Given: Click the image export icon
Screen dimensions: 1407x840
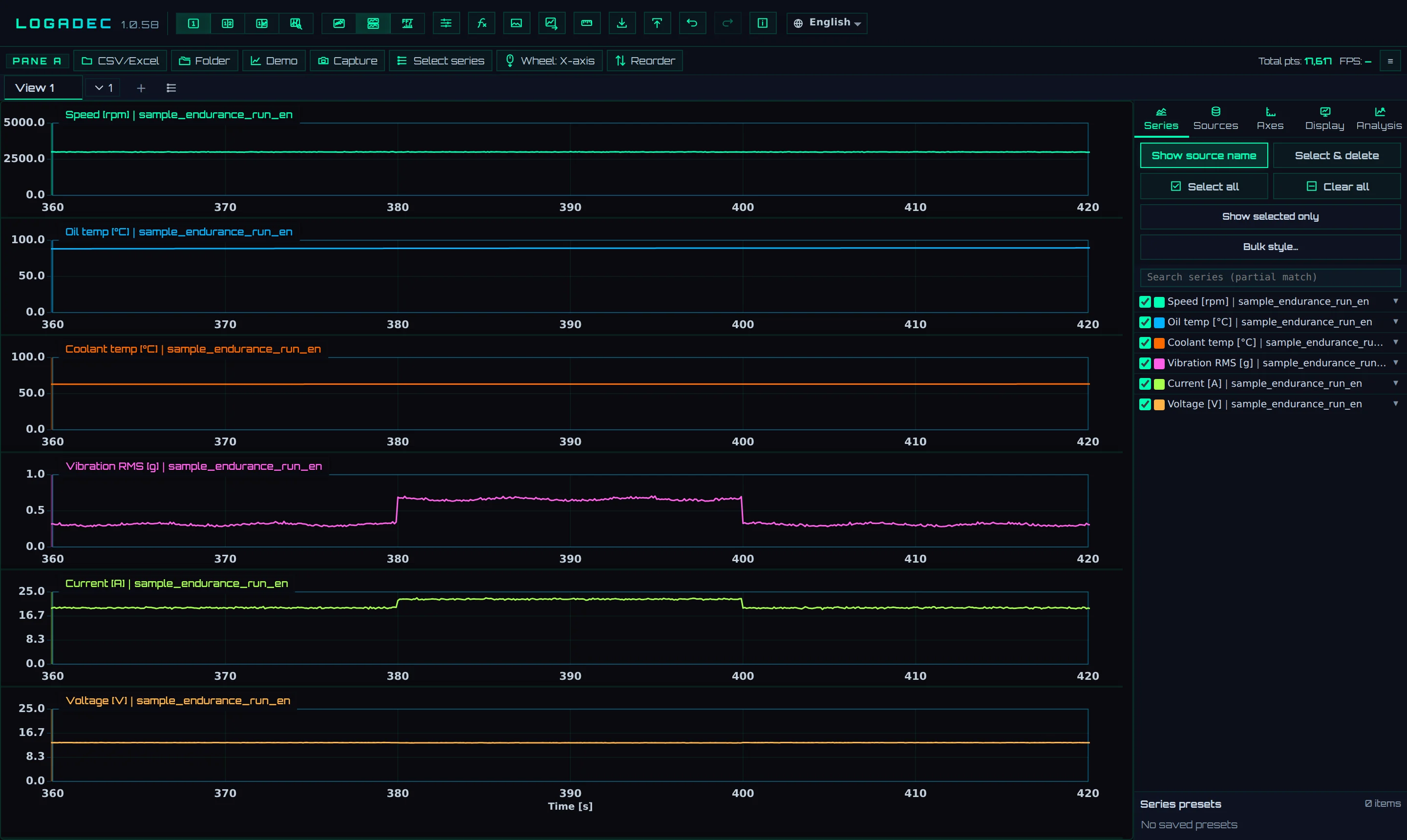Looking at the screenshot, I should pyautogui.click(x=516, y=23).
